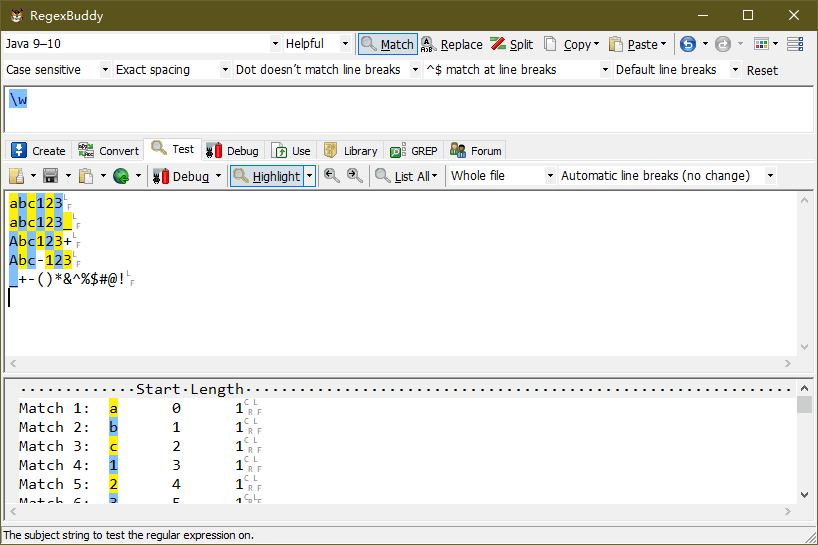Viewport: 818px width, 545px height.
Task: Click the Save test subject disk icon
Action: [x=49, y=176]
